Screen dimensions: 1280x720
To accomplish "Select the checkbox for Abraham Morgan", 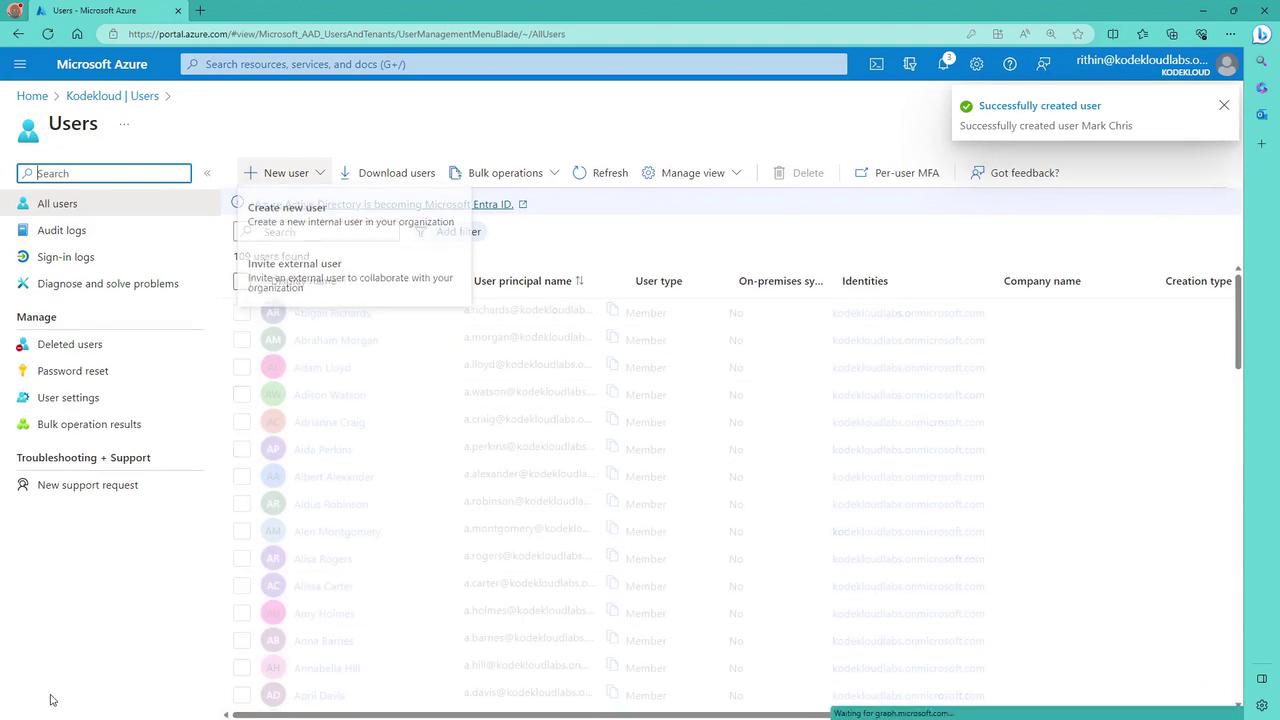I will (242, 340).
